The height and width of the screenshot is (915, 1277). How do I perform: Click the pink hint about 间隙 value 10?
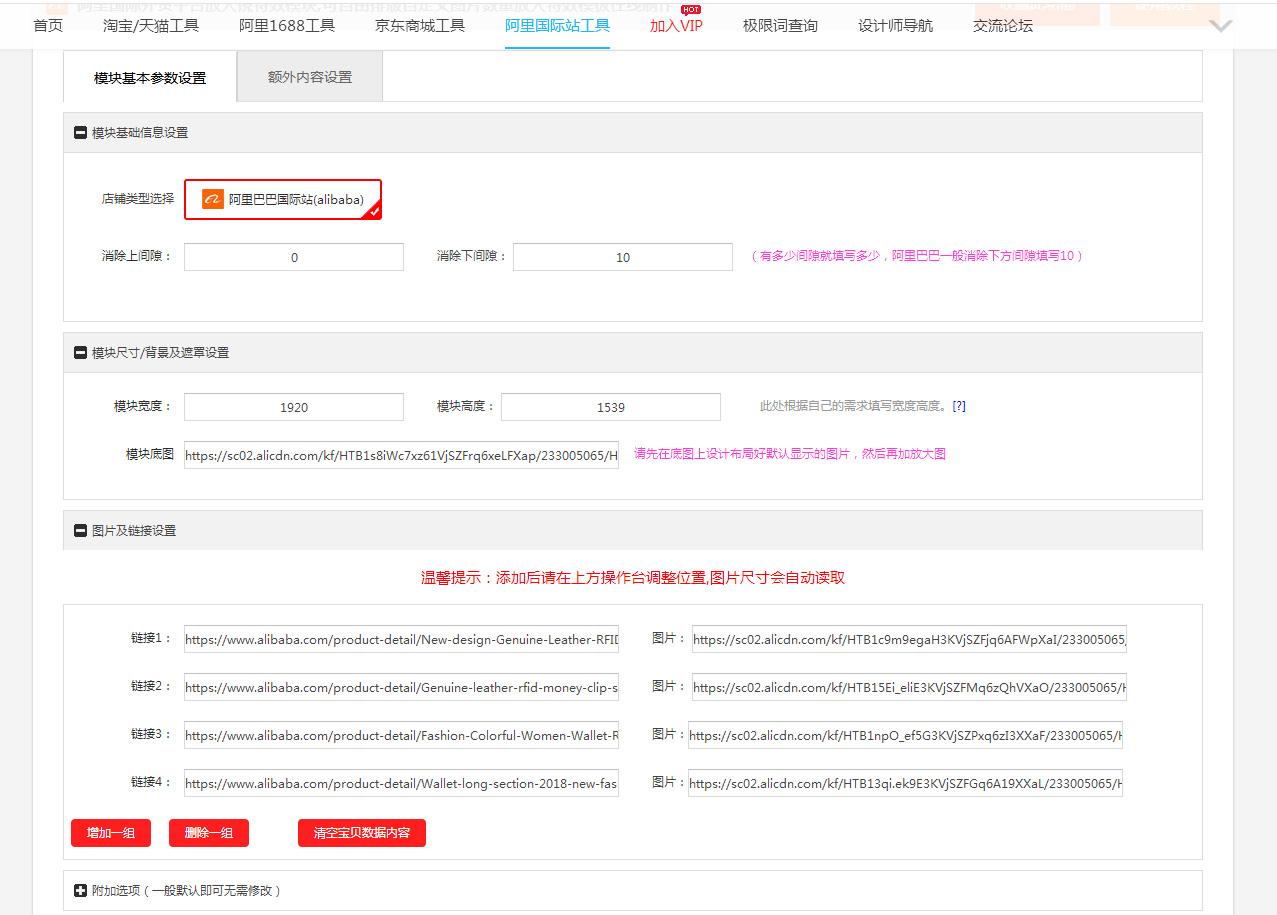(x=917, y=256)
